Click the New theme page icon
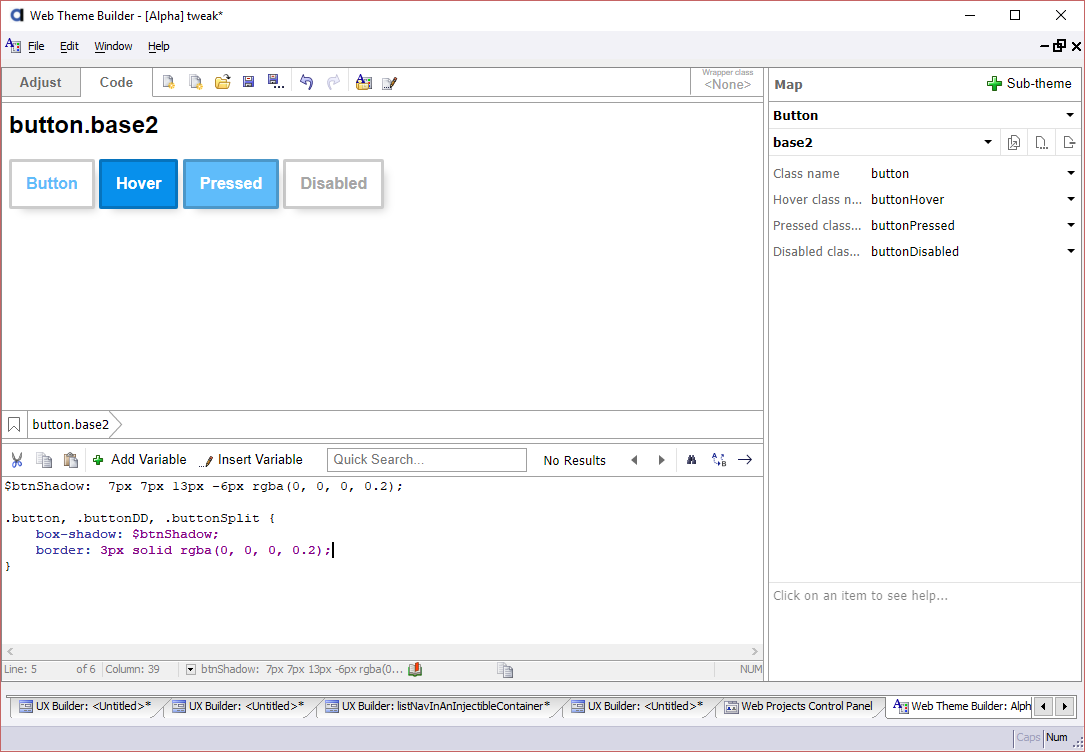1085x752 pixels. [x=168, y=83]
